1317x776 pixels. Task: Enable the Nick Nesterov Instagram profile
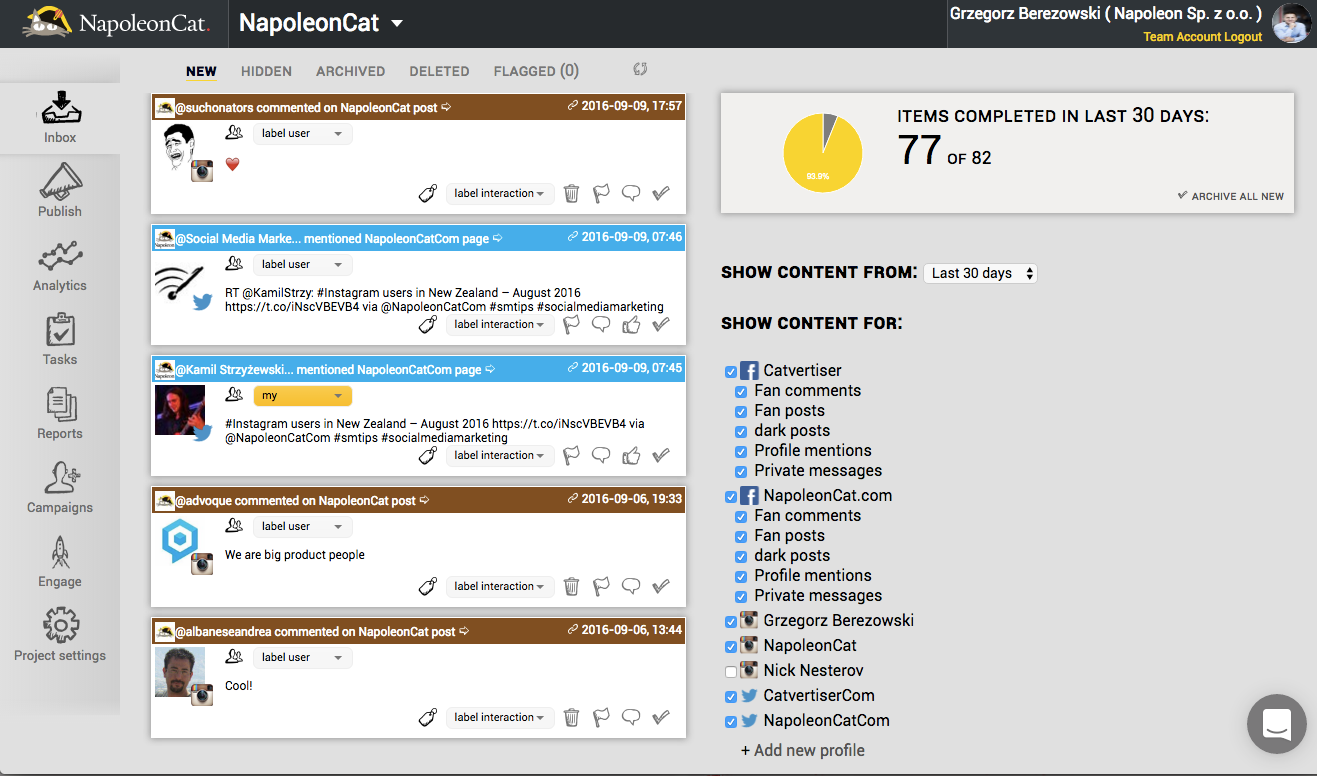pyautogui.click(x=731, y=672)
